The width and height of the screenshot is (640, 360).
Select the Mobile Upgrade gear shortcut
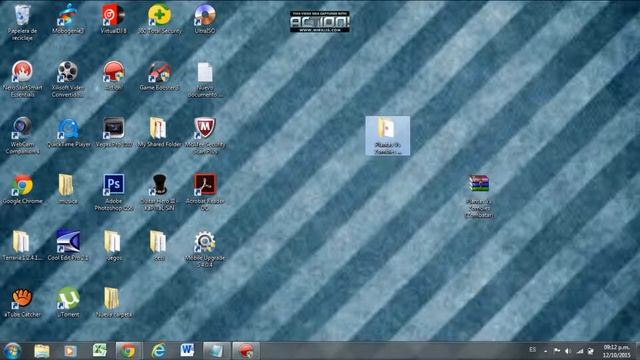click(205, 249)
